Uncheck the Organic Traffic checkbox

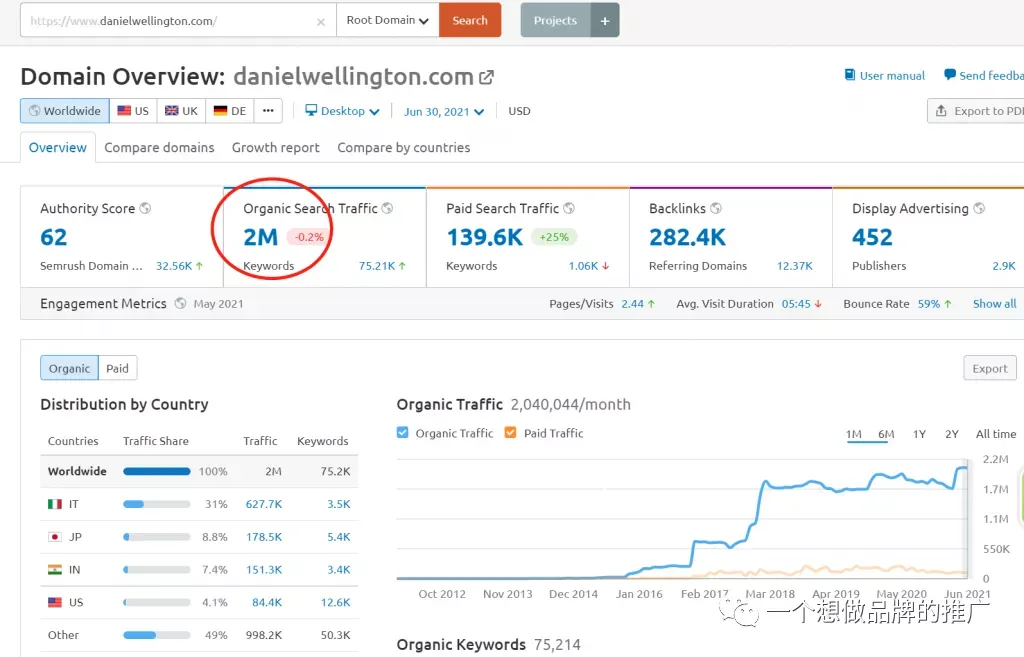point(402,432)
